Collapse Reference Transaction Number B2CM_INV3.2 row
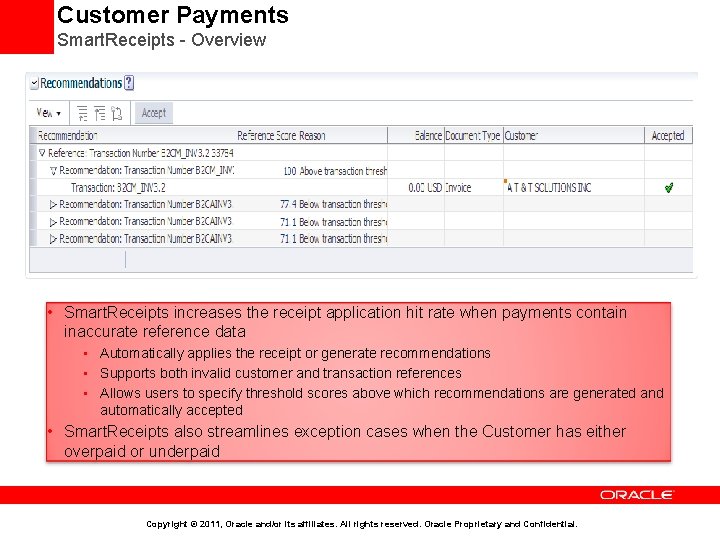 tap(42, 152)
